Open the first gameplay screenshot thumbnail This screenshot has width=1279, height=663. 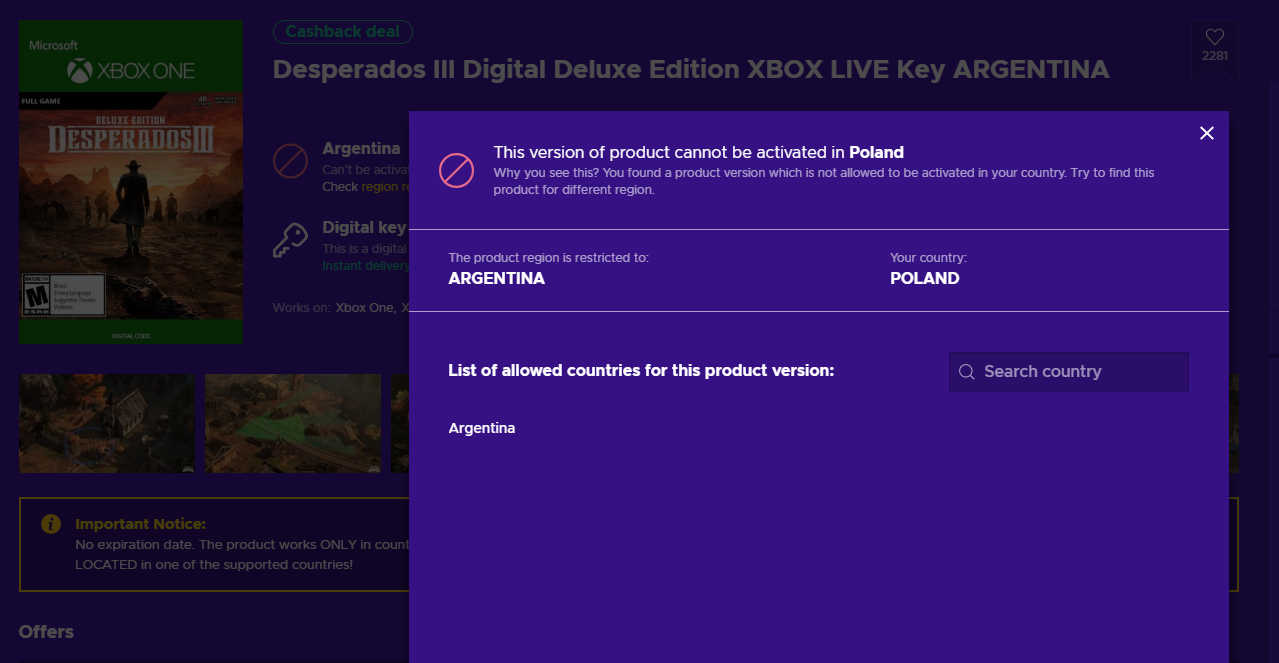point(108,423)
